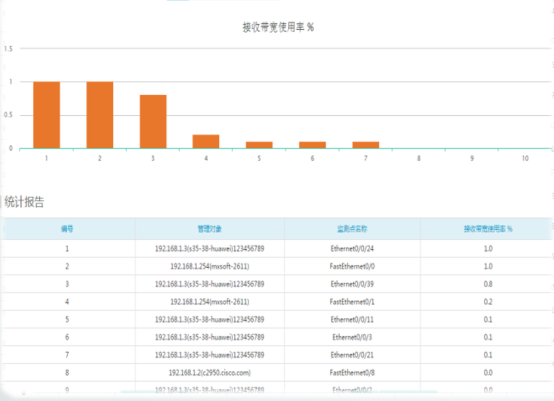Select the Ethernet0/0/39 monitoring point
Image resolution: width=554 pixels, height=401 pixels.
tap(352, 284)
